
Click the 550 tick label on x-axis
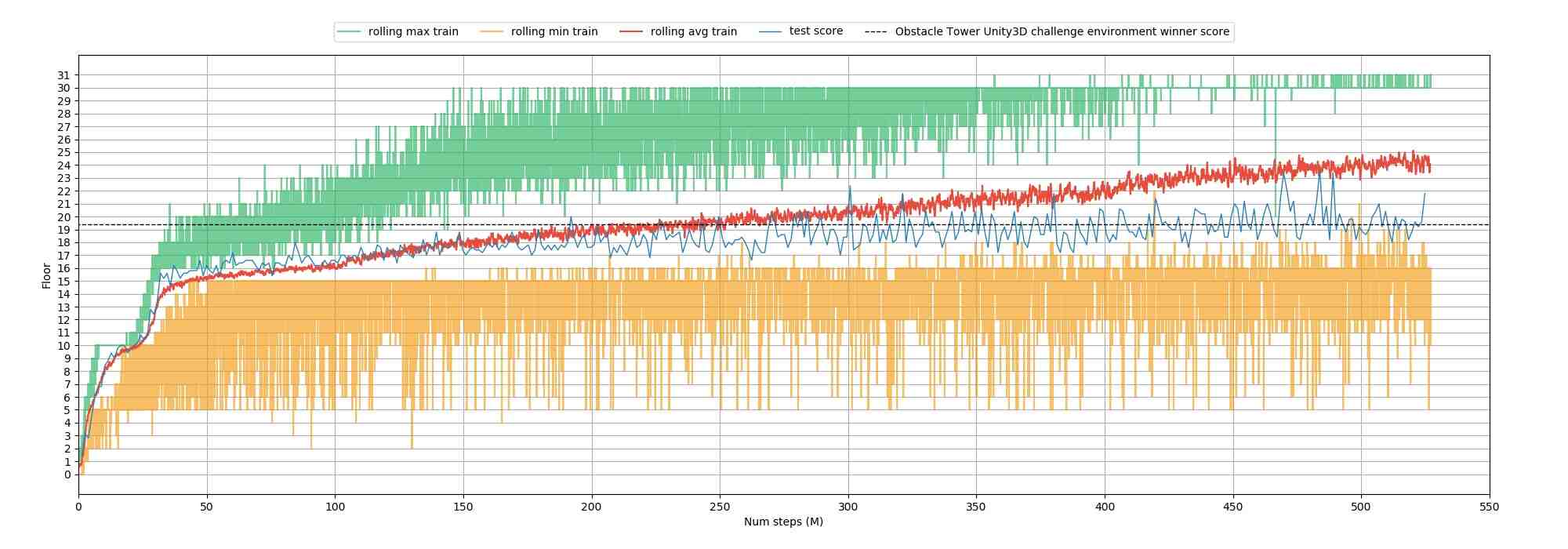(x=1490, y=507)
